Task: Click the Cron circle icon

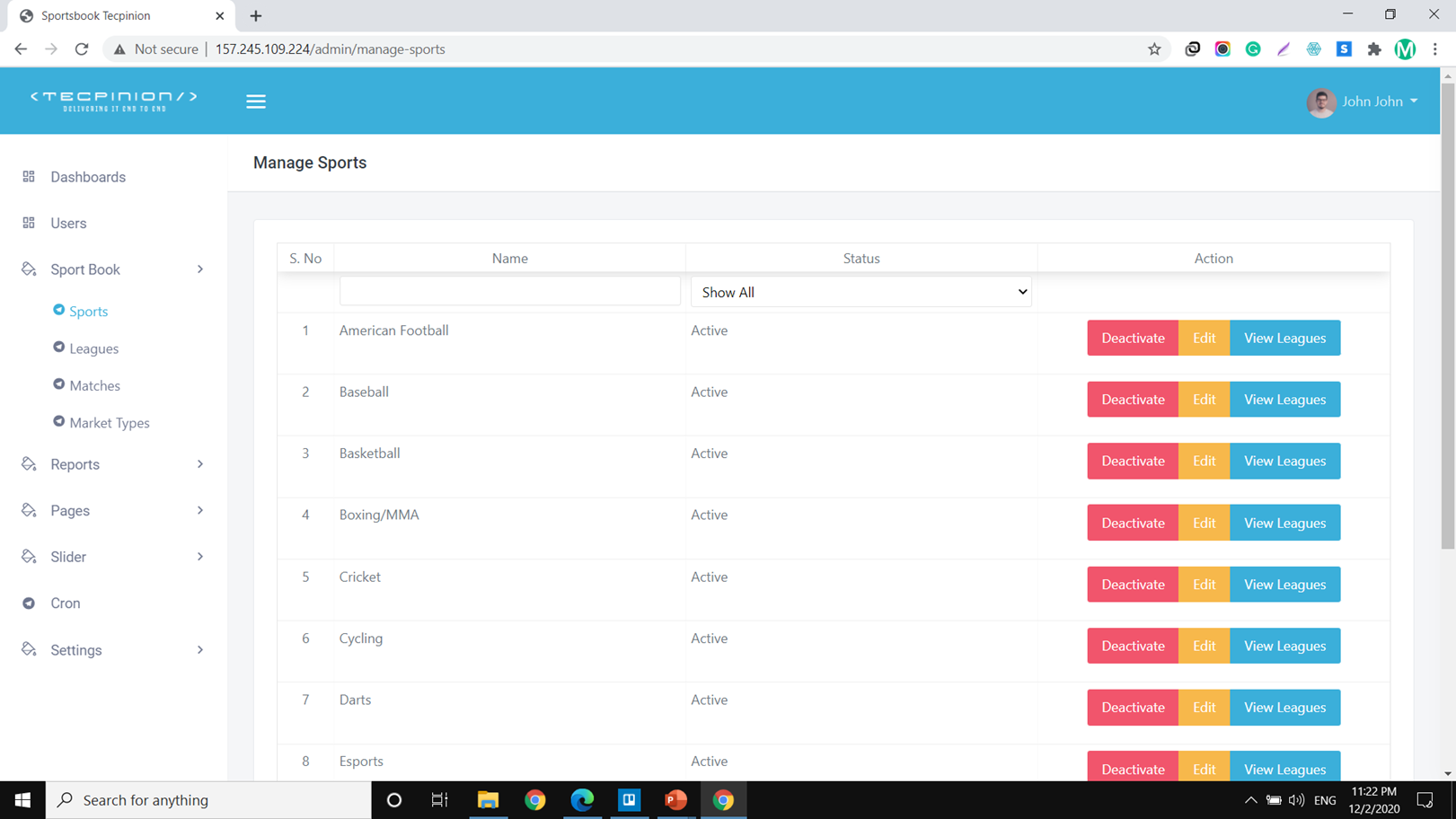Action: pyautogui.click(x=29, y=603)
